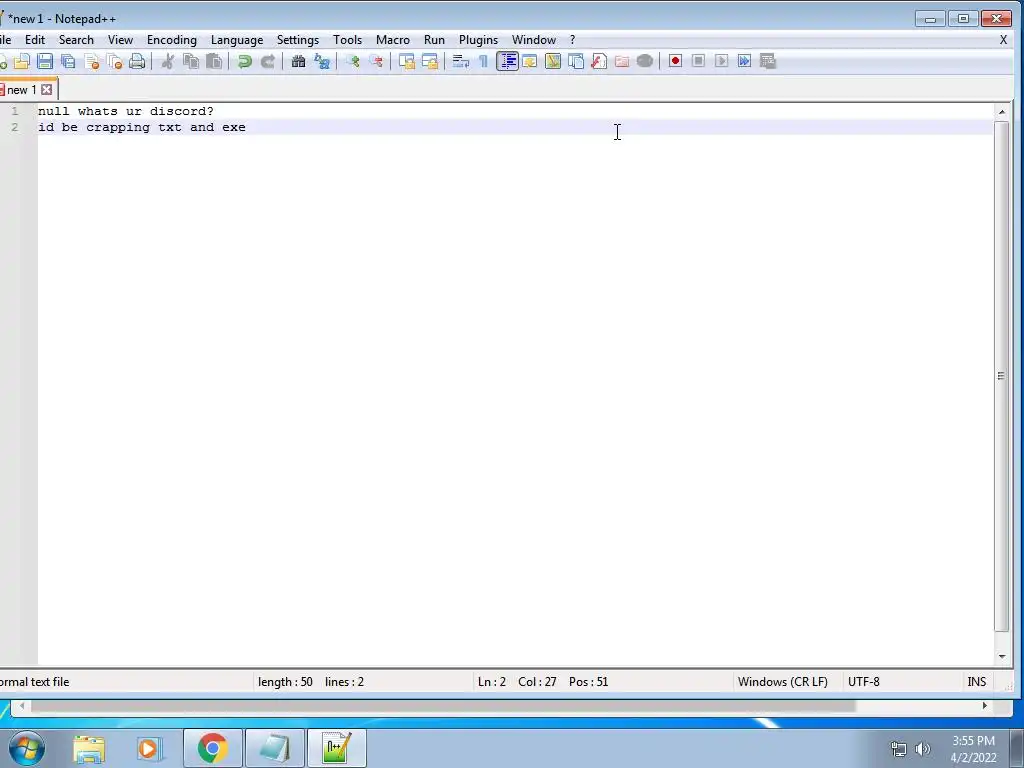
Task: Open the Function List icon
Action: (x=599, y=61)
